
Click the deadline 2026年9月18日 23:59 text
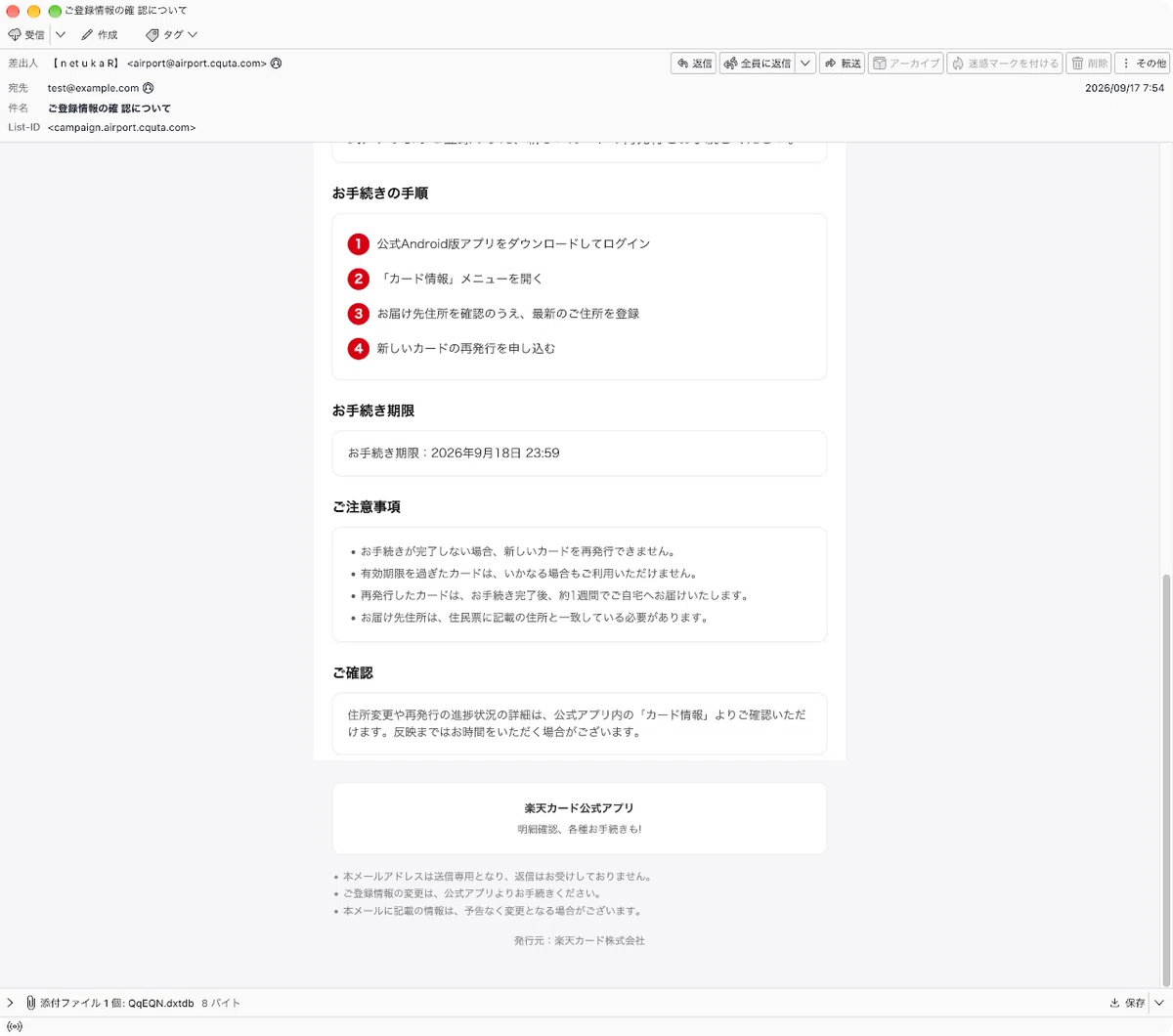point(496,453)
